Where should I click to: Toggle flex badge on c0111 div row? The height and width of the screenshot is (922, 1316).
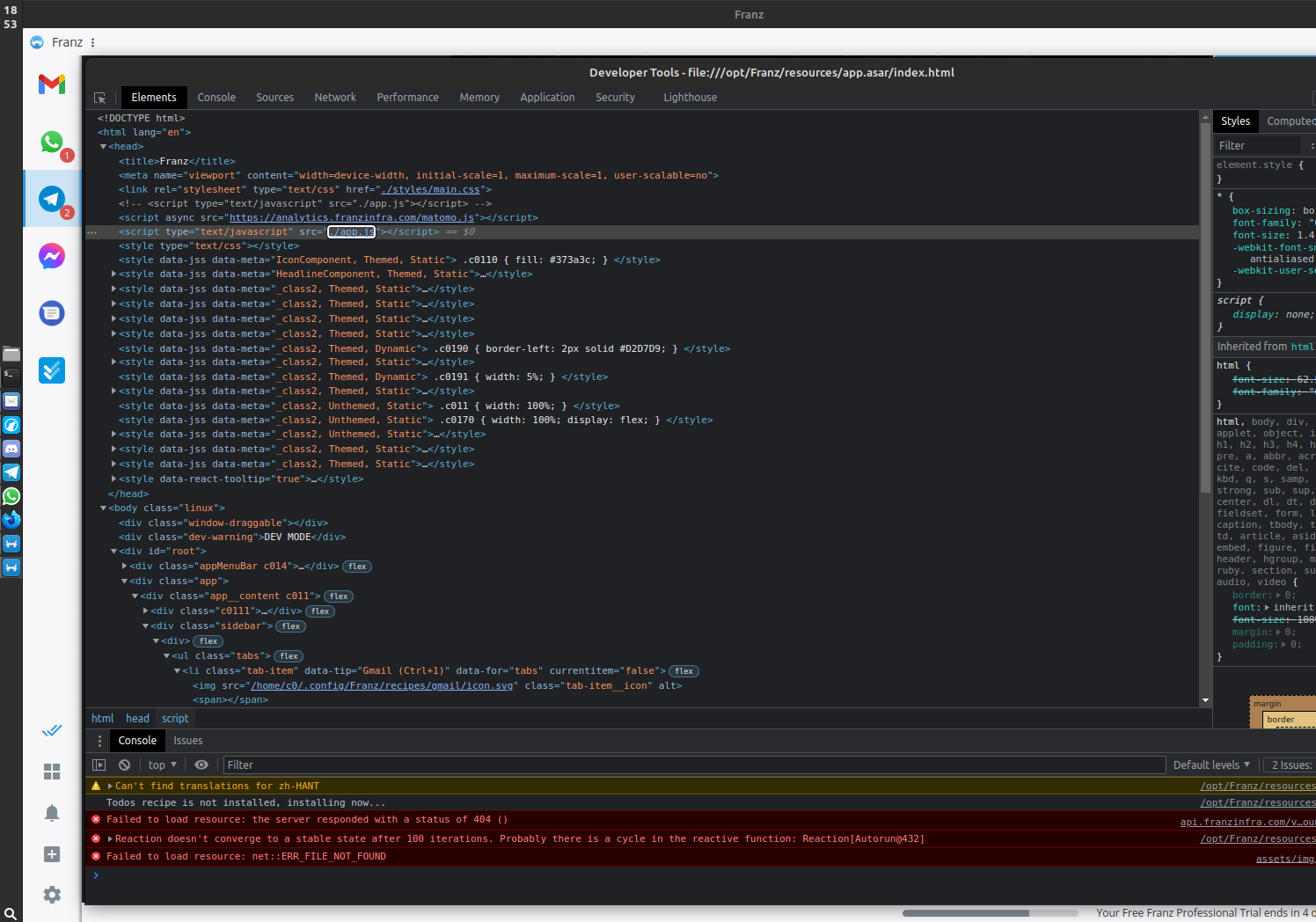click(320, 611)
